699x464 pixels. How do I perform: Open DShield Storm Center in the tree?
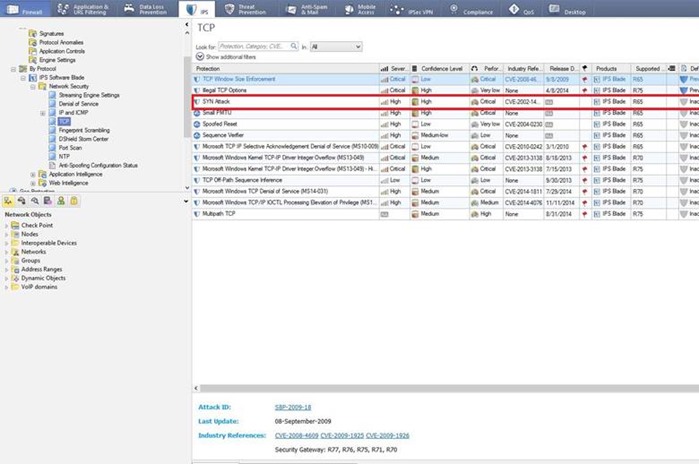pyautogui.click(x=83, y=139)
